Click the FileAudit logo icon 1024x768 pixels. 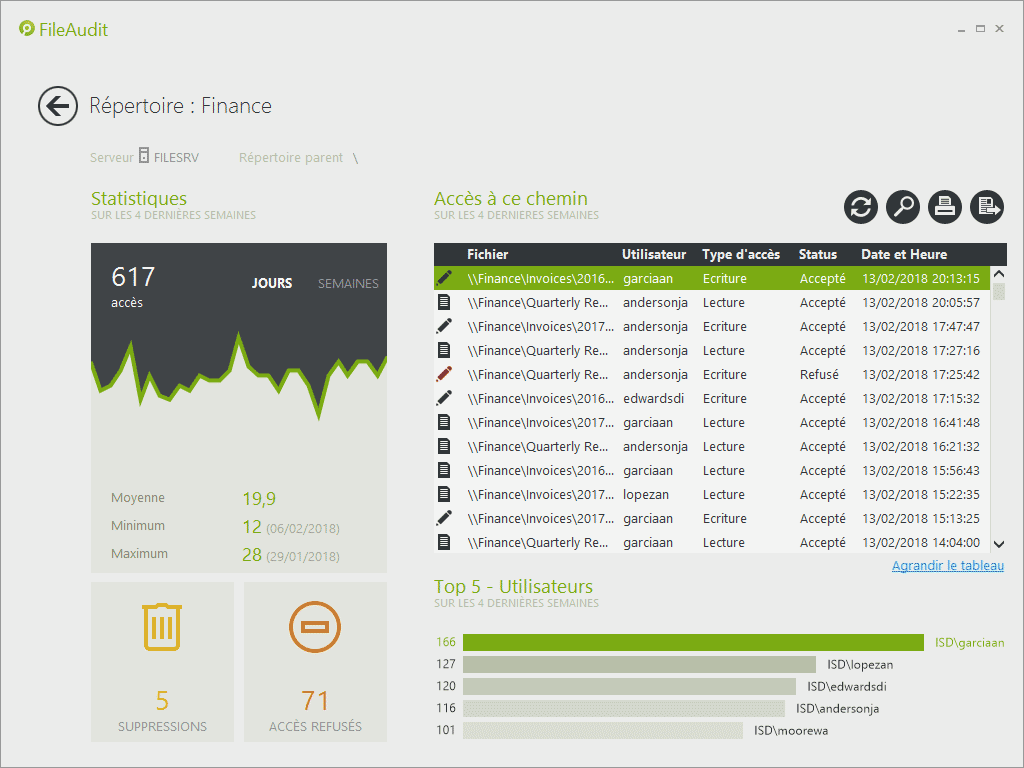(x=26, y=29)
